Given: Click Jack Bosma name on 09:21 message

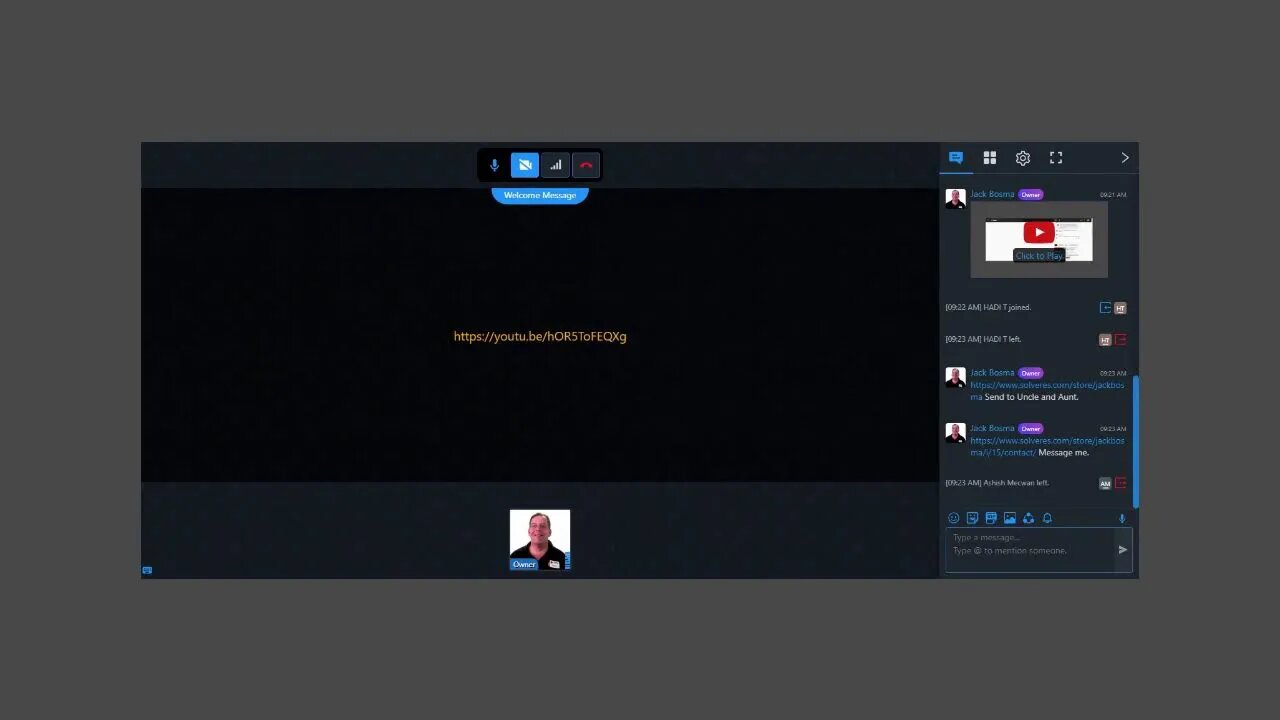Looking at the screenshot, I should tap(992, 194).
